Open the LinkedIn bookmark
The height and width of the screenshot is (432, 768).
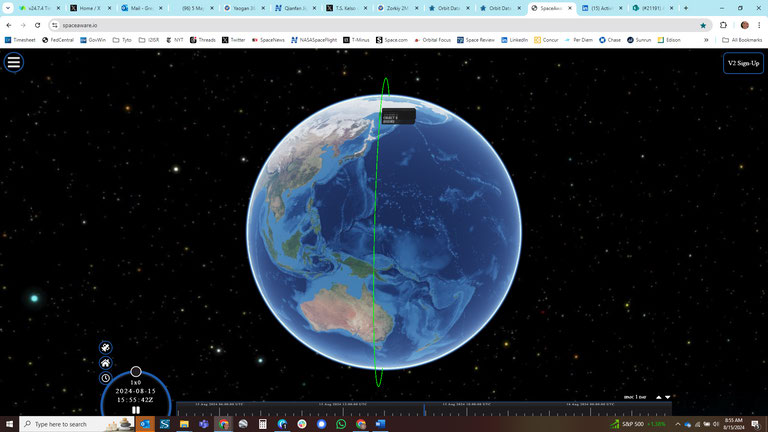514,40
